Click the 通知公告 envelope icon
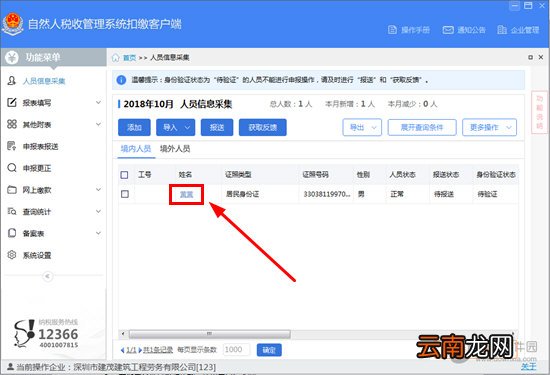550x375 pixels. pyautogui.click(x=448, y=30)
